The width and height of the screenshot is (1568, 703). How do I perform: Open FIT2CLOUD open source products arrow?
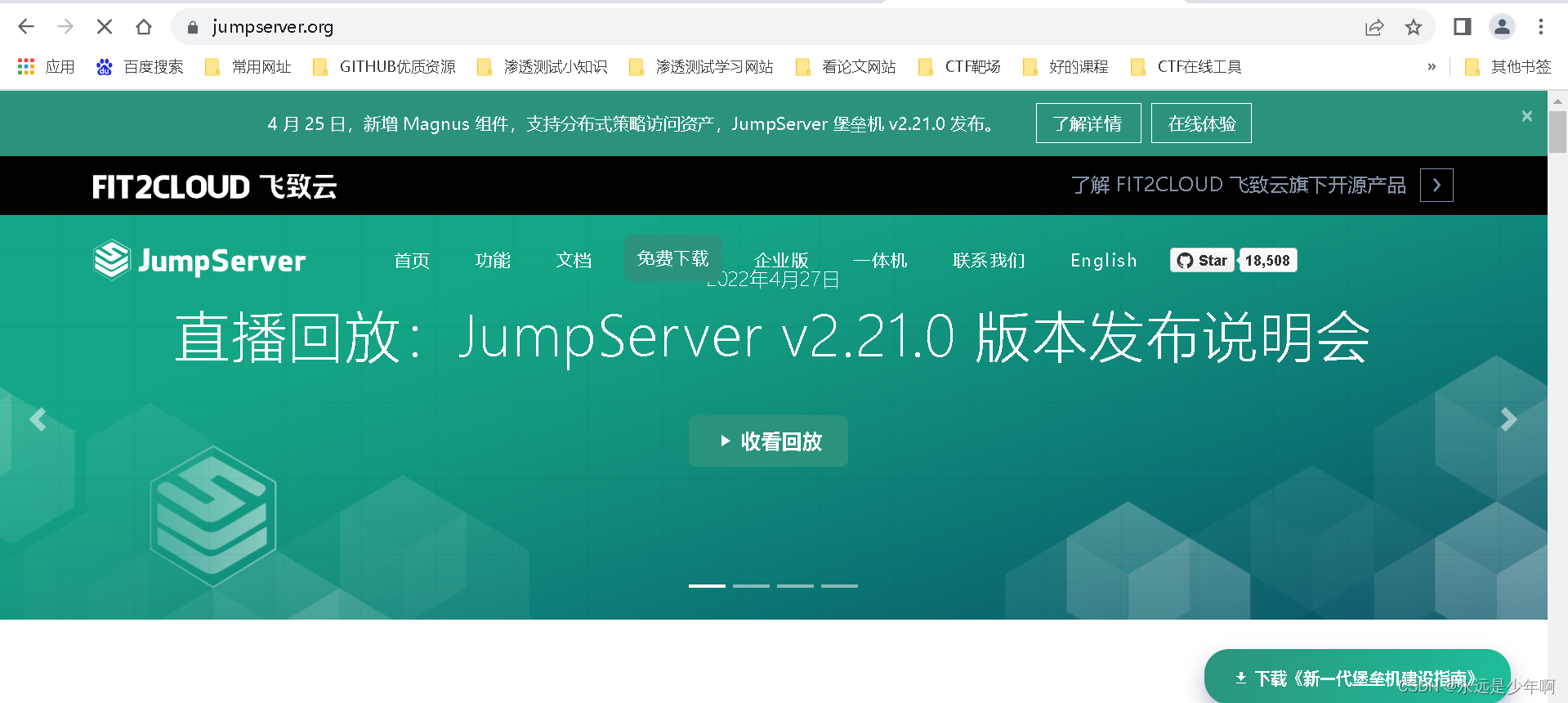point(1436,185)
